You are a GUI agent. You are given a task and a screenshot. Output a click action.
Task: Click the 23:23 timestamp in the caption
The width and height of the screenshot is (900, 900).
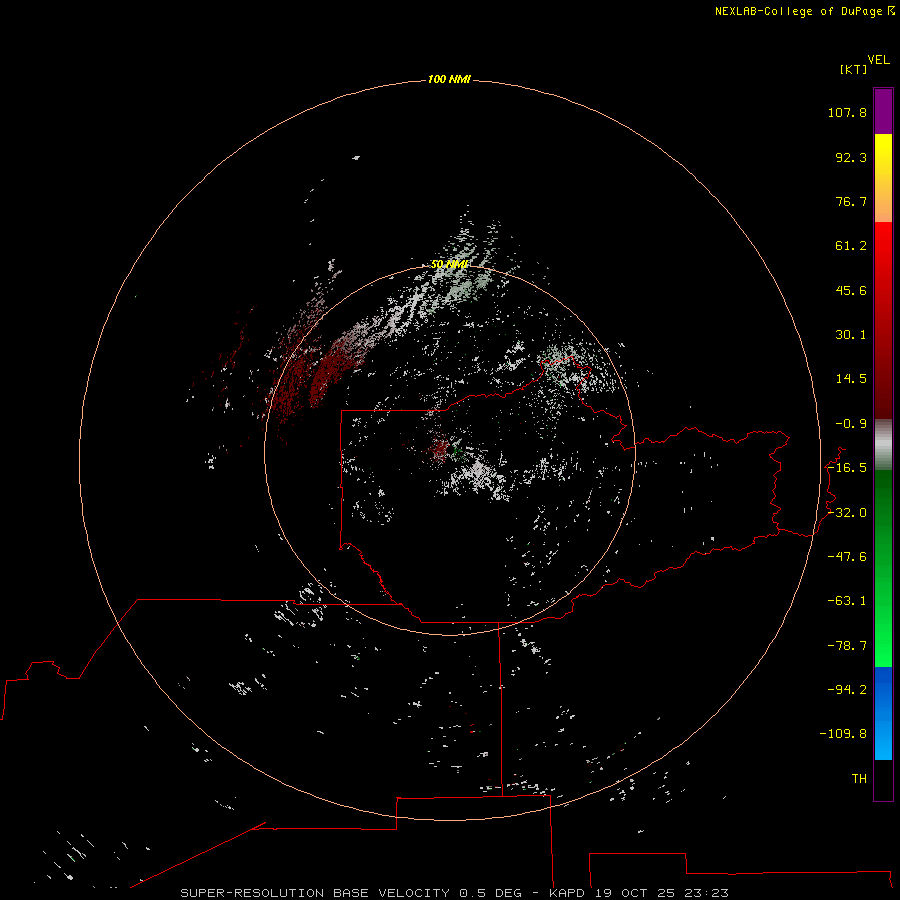click(707, 893)
